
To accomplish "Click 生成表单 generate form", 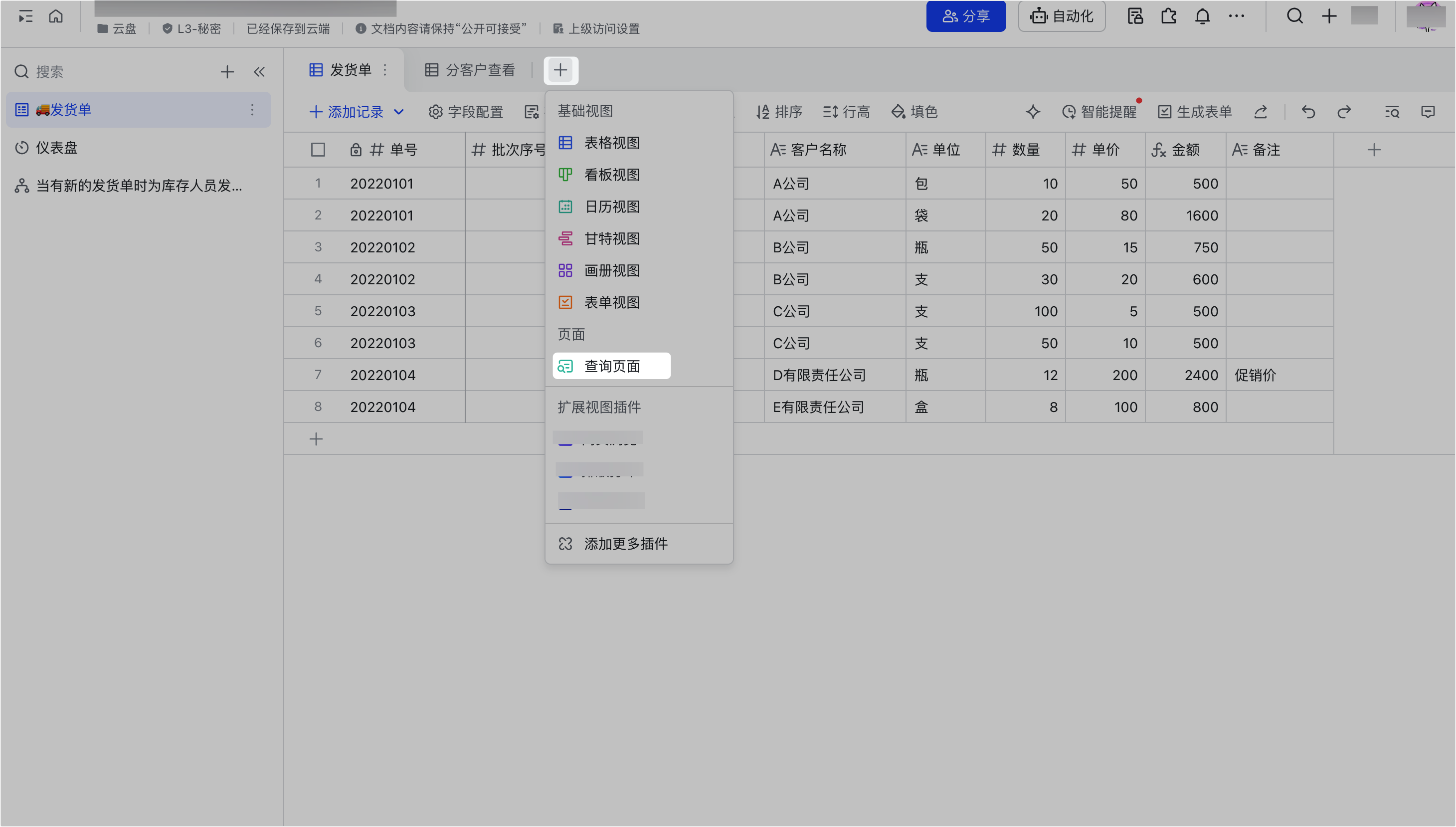I will click(1195, 112).
